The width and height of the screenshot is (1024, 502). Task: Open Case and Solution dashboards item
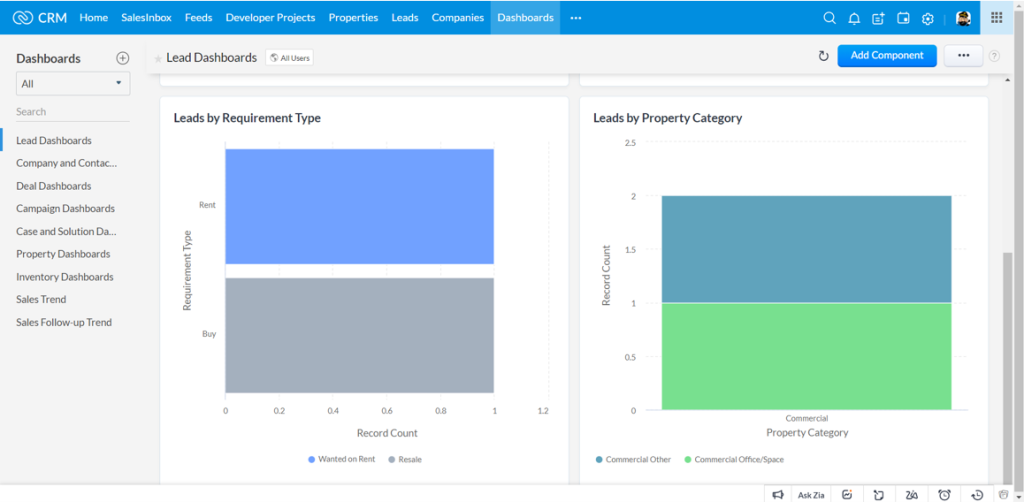coord(66,231)
